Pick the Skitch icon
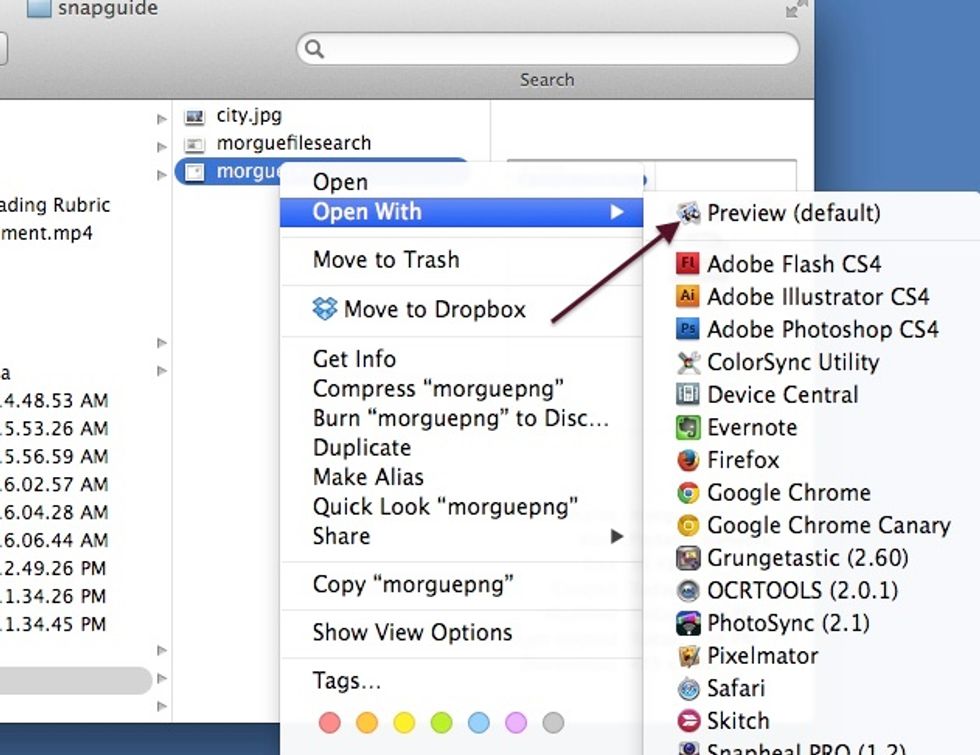980x755 pixels. tap(688, 721)
